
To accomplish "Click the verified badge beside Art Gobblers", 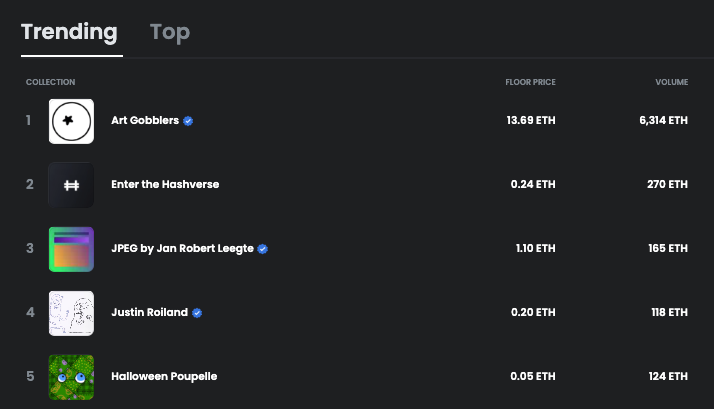I will click(188, 121).
